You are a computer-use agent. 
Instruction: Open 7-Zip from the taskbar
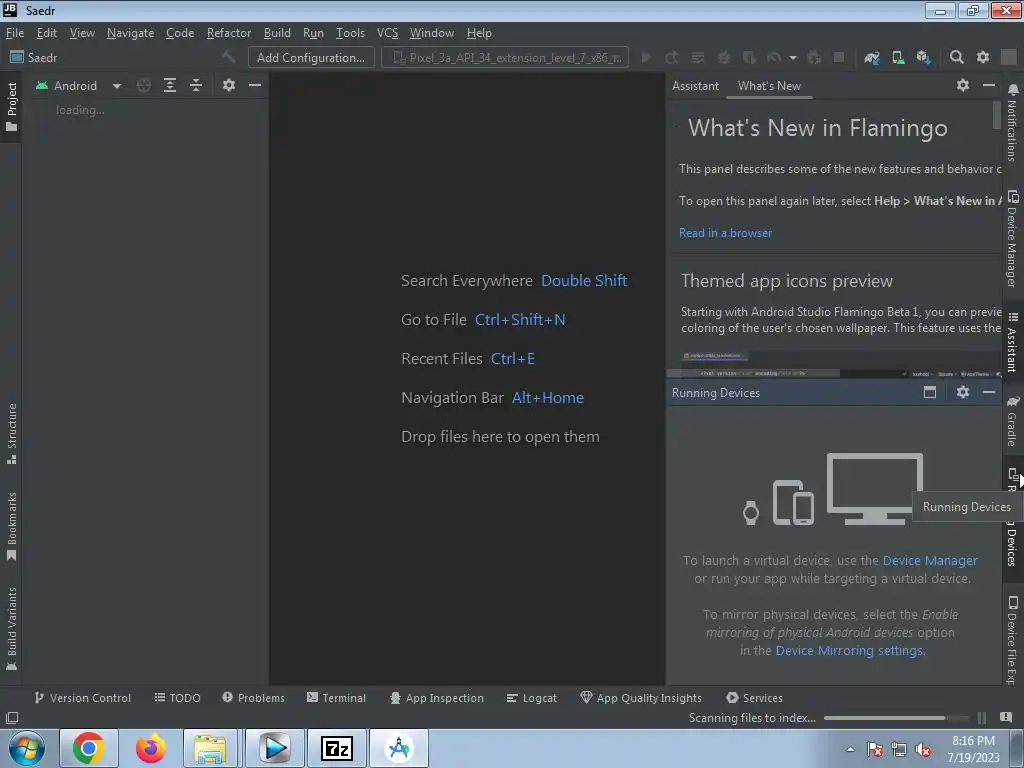click(337, 748)
